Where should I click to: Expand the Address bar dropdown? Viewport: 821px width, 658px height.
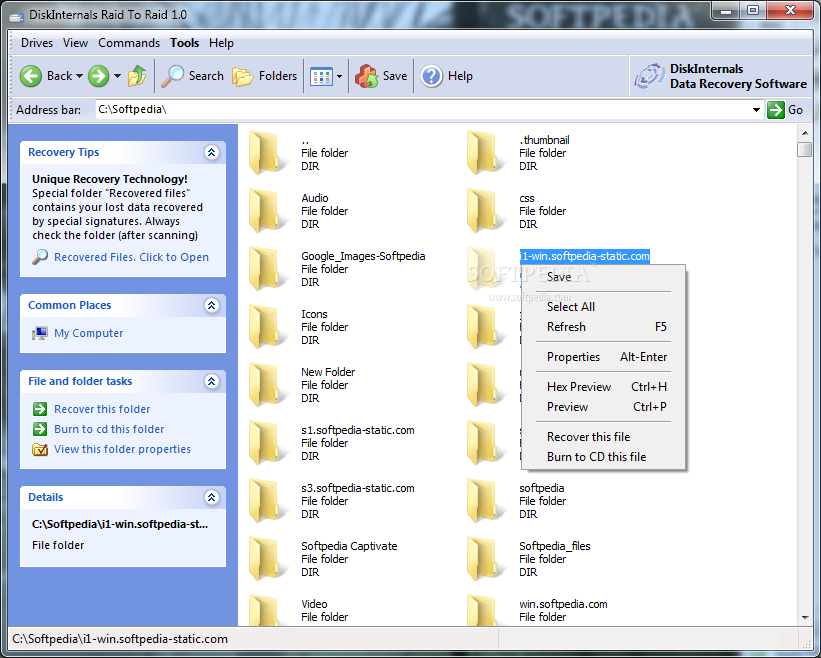click(x=756, y=110)
